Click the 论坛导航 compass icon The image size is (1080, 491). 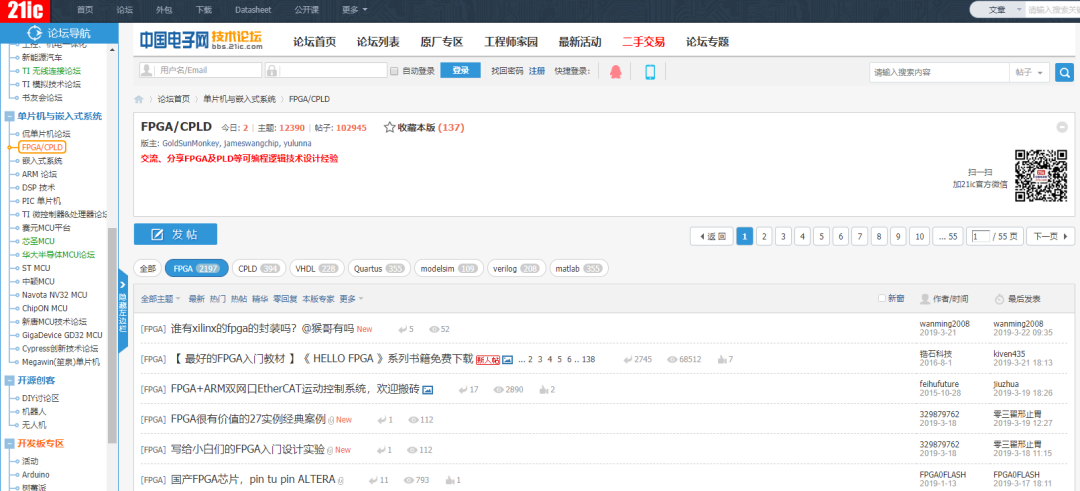[x=35, y=33]
